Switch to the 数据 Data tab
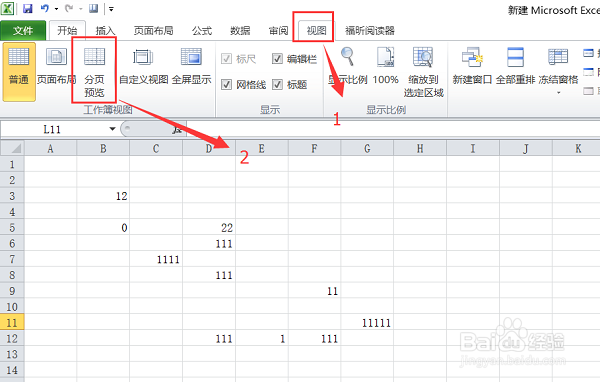This screenshot has width=600, height=382. [240, 30]
